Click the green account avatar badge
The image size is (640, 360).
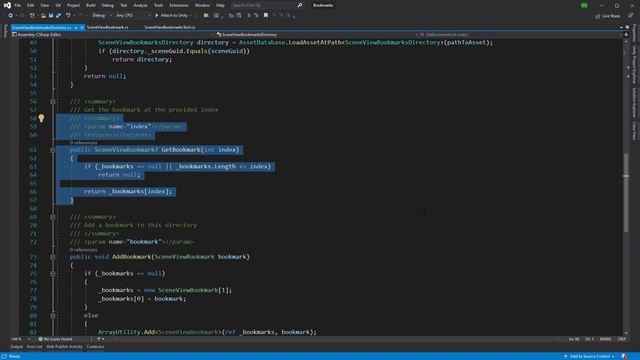click(584, 5)
